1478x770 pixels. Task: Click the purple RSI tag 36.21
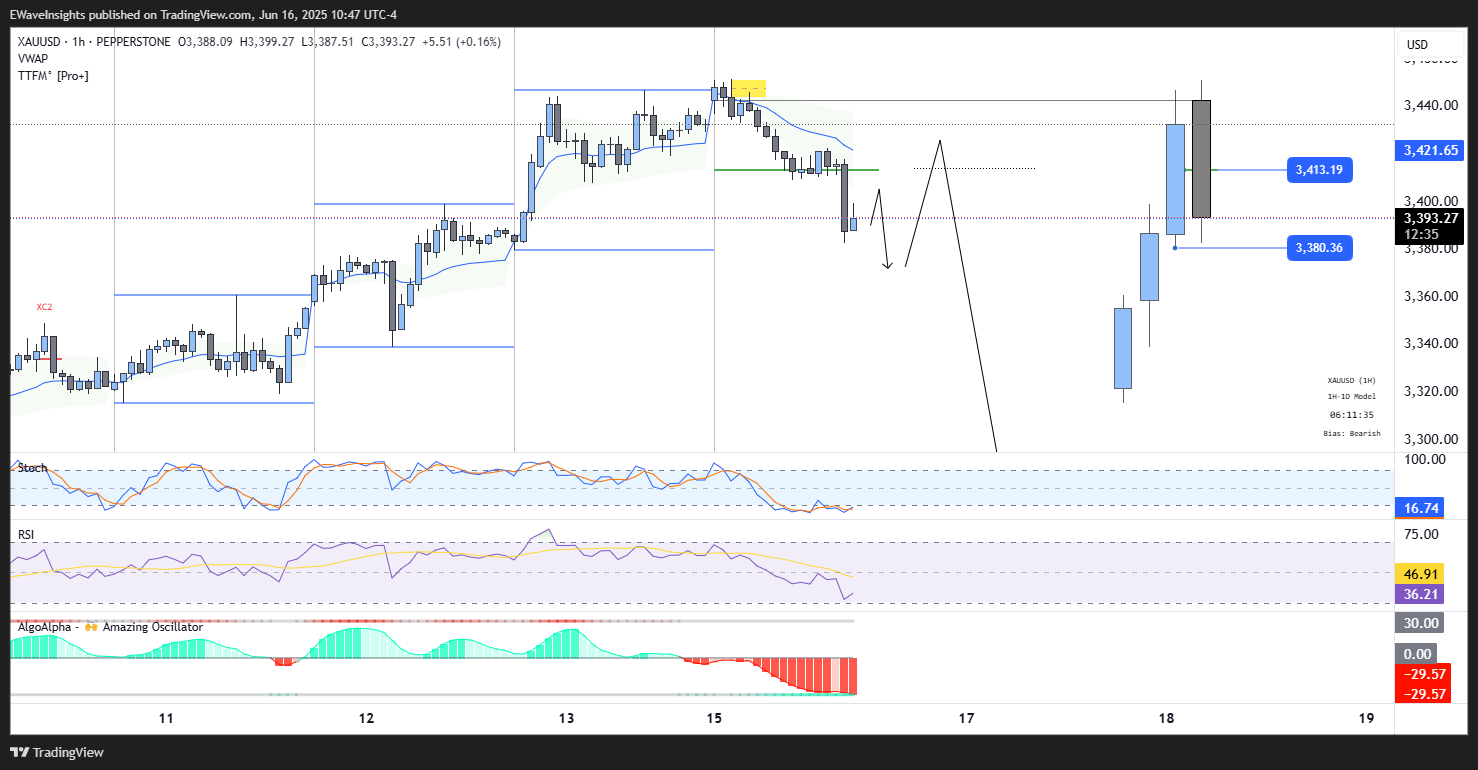point(1420,594)
